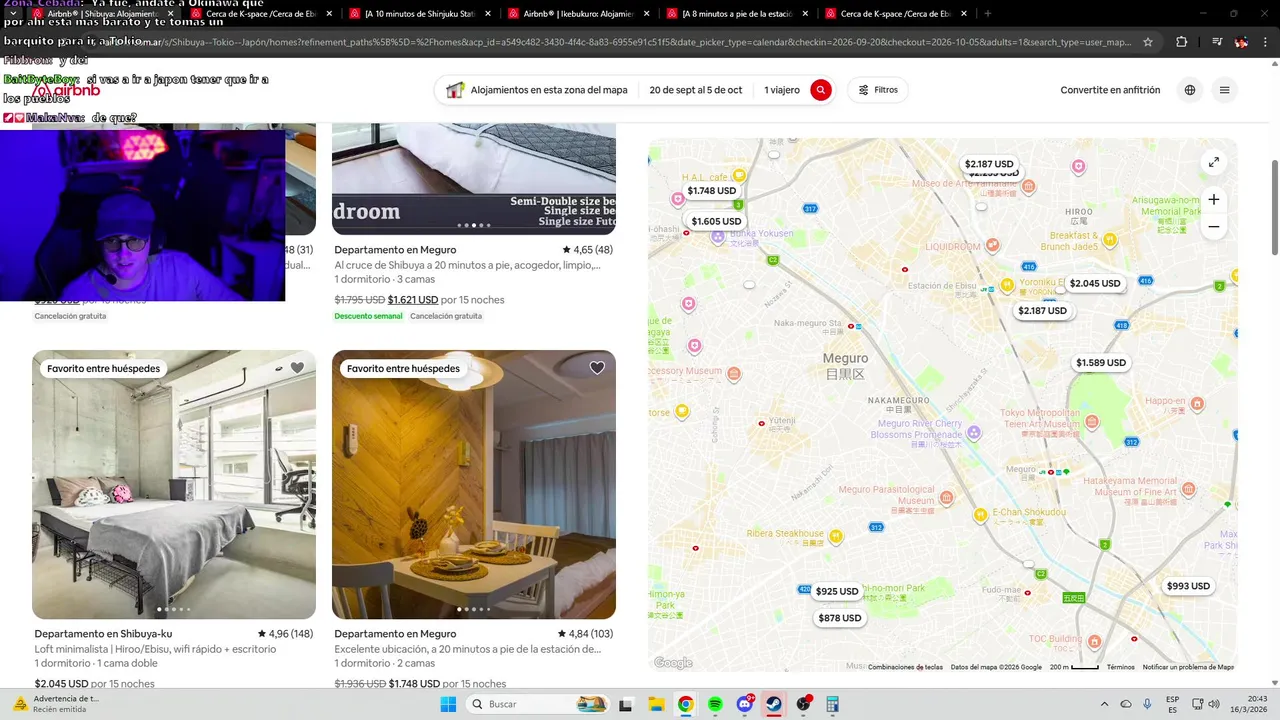Select the $1.589 USD map price marker

[1101, 363]
